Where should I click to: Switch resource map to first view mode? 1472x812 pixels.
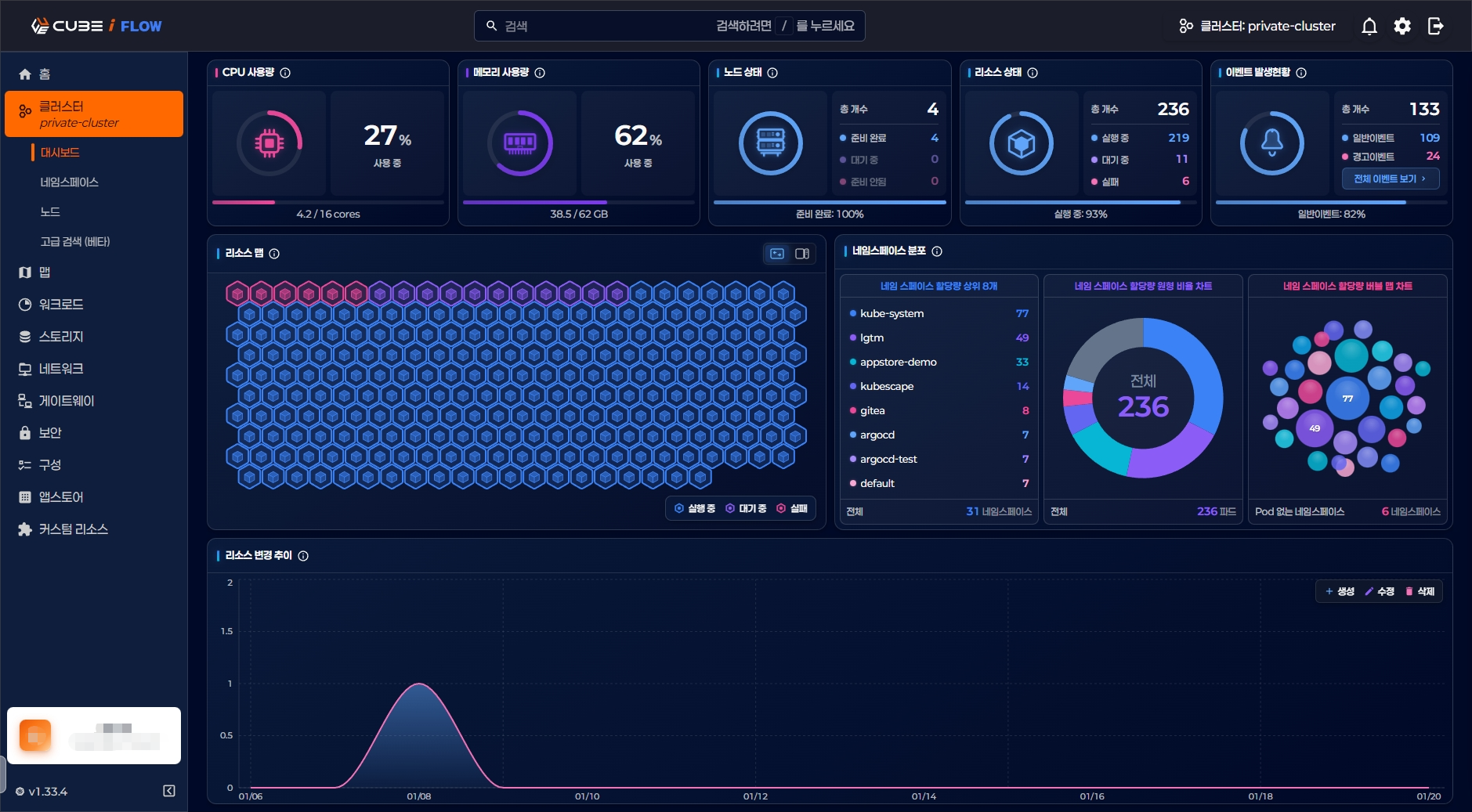point(777,254)
